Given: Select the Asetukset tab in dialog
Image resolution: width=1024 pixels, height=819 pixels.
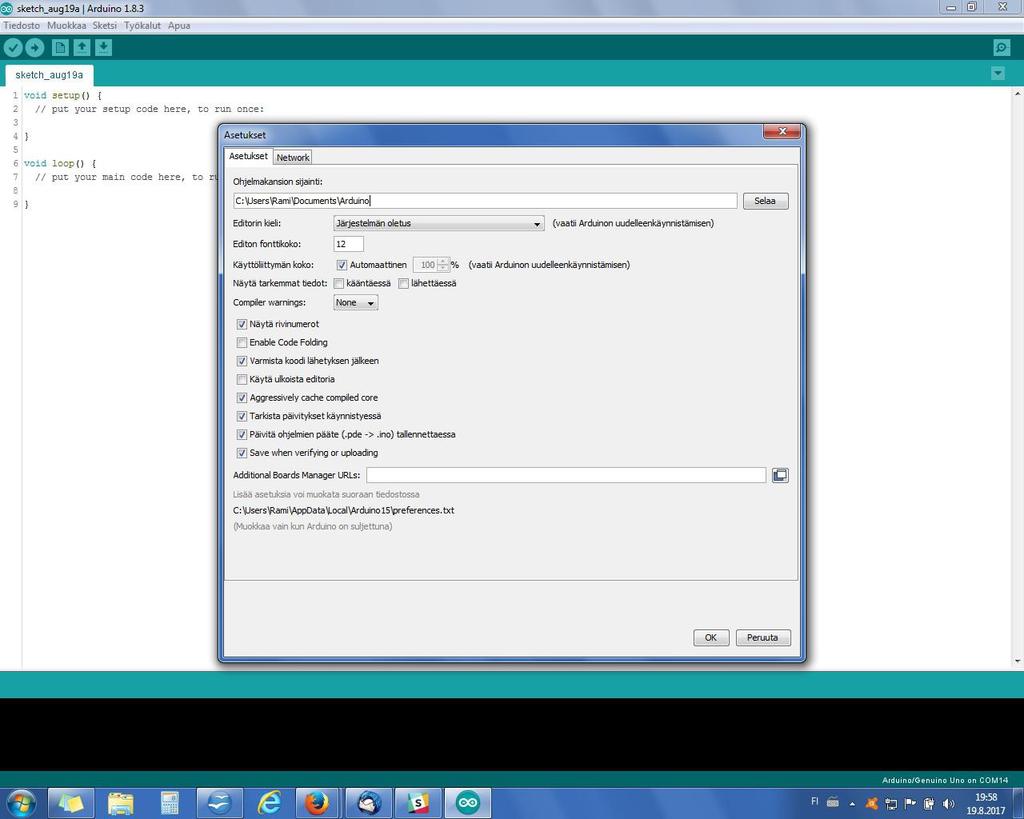Looking at the screenshot, I should (x=248, y=156).
